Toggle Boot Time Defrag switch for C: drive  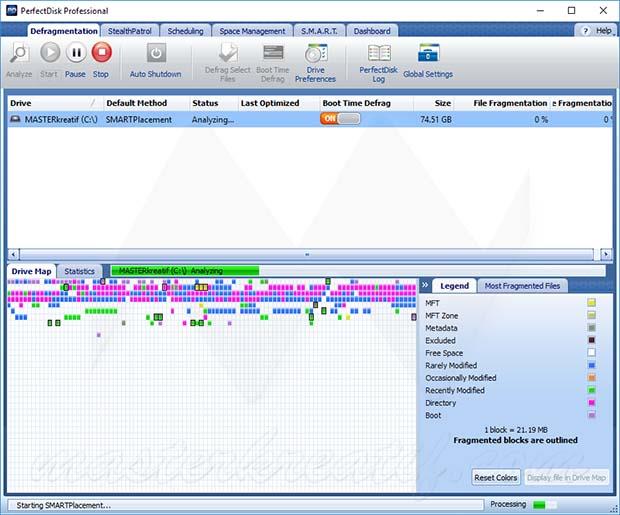tap(340, 119)
